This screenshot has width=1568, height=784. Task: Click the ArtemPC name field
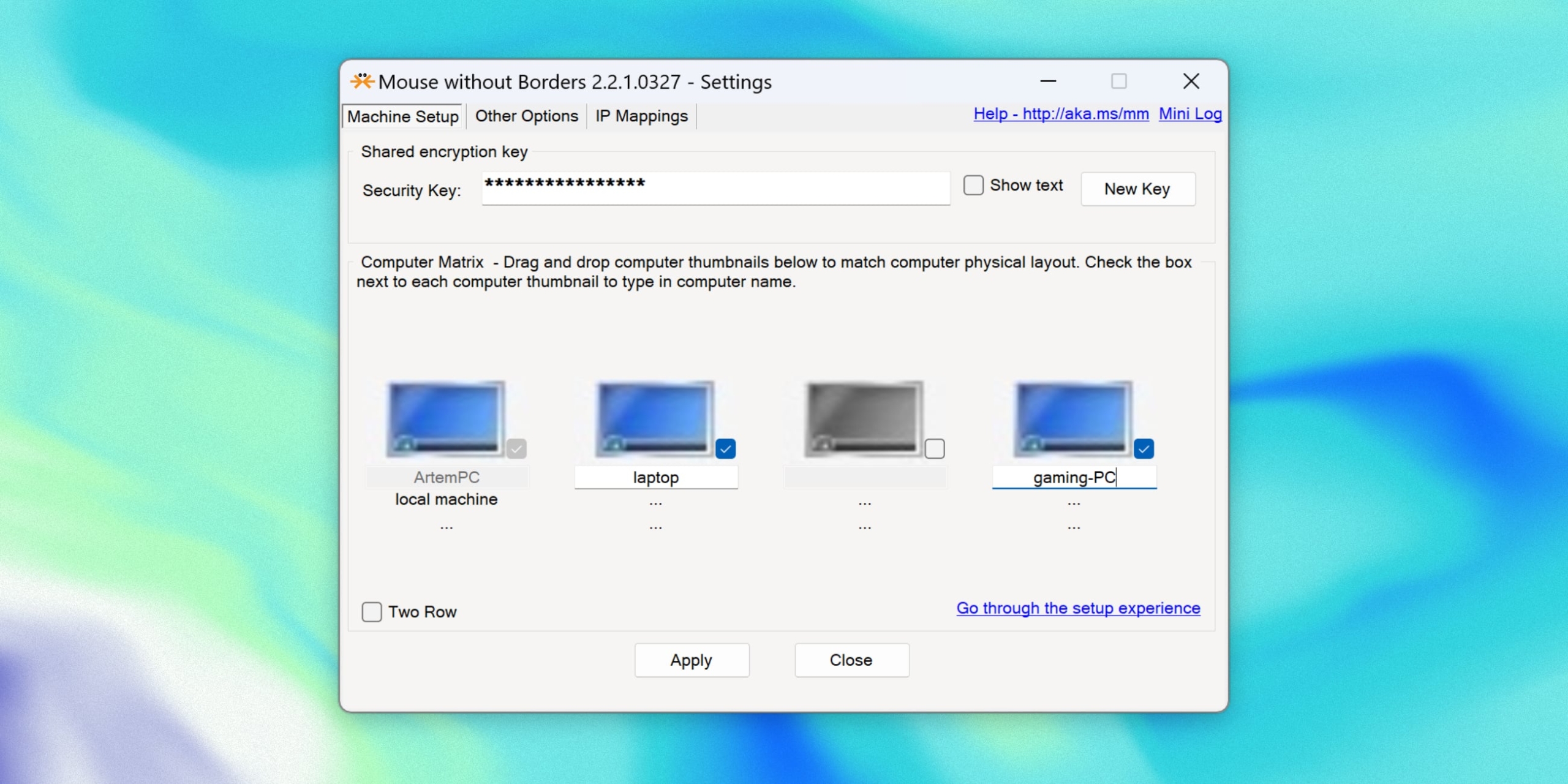[x=447, y=477]
